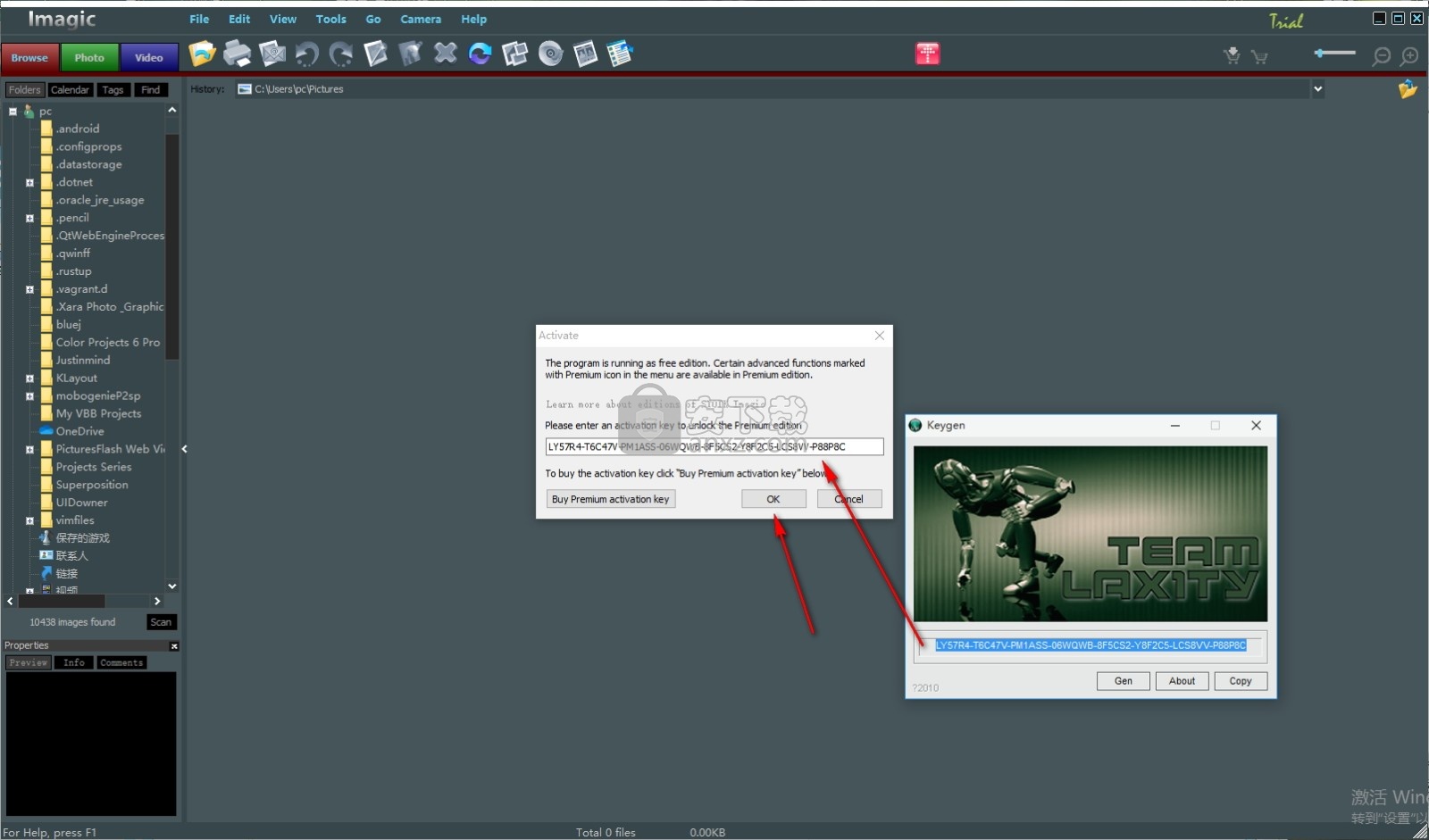1429x840 pixels.
Task: Click the send by email envelope icon
Action: click(x=272, y=54)
